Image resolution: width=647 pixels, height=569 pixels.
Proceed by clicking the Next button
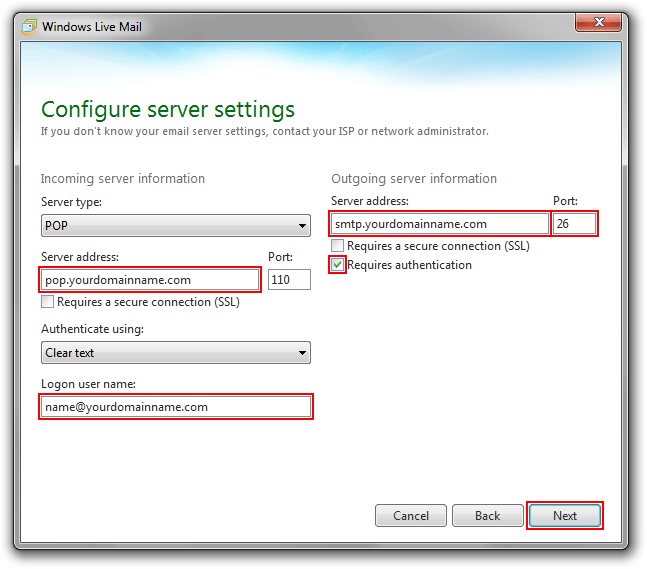point(565,516)
